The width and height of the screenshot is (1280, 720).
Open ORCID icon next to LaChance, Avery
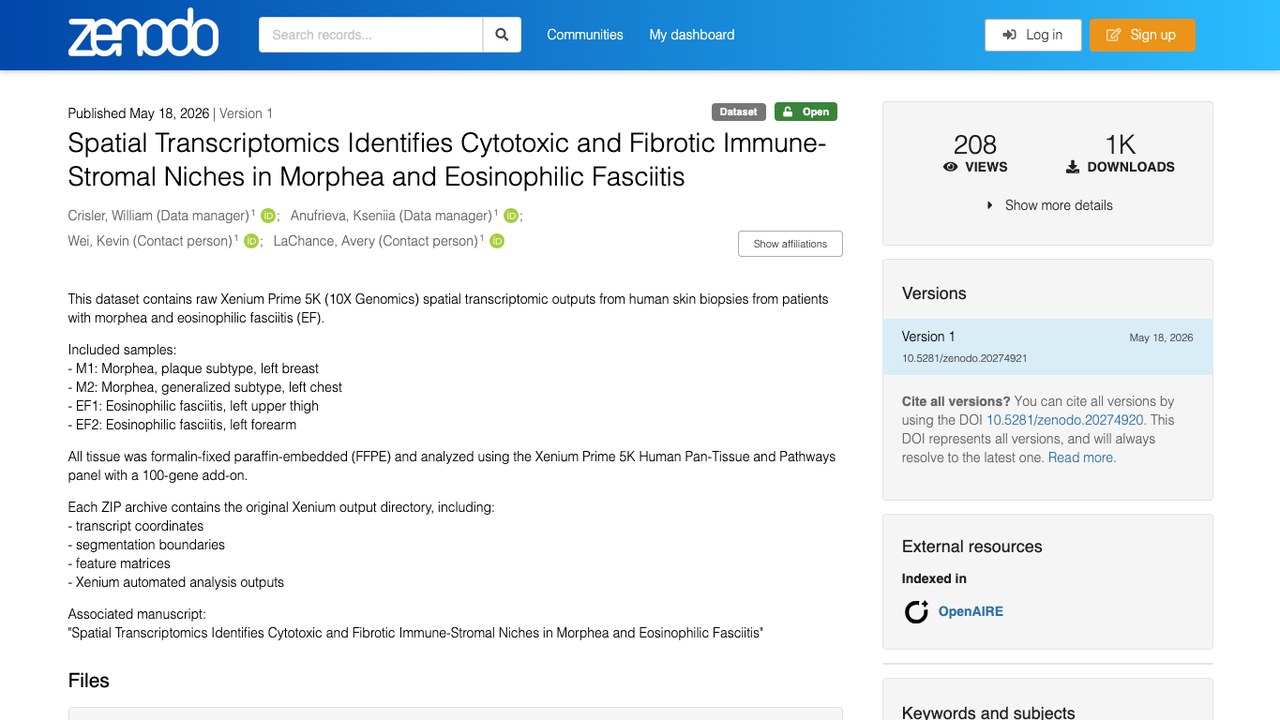click(497, 241)
